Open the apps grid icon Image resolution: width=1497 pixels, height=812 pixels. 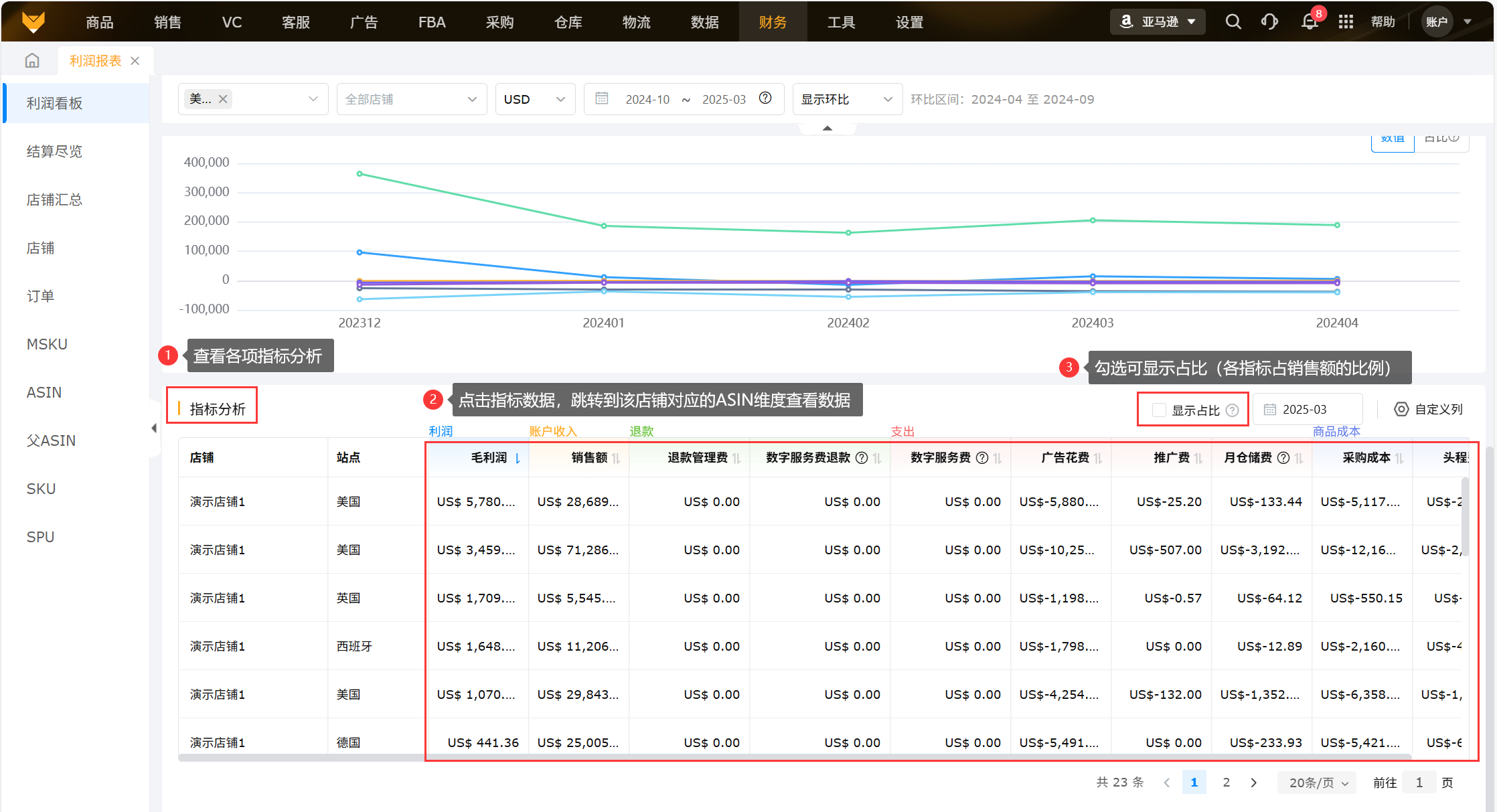(1346, 22)
